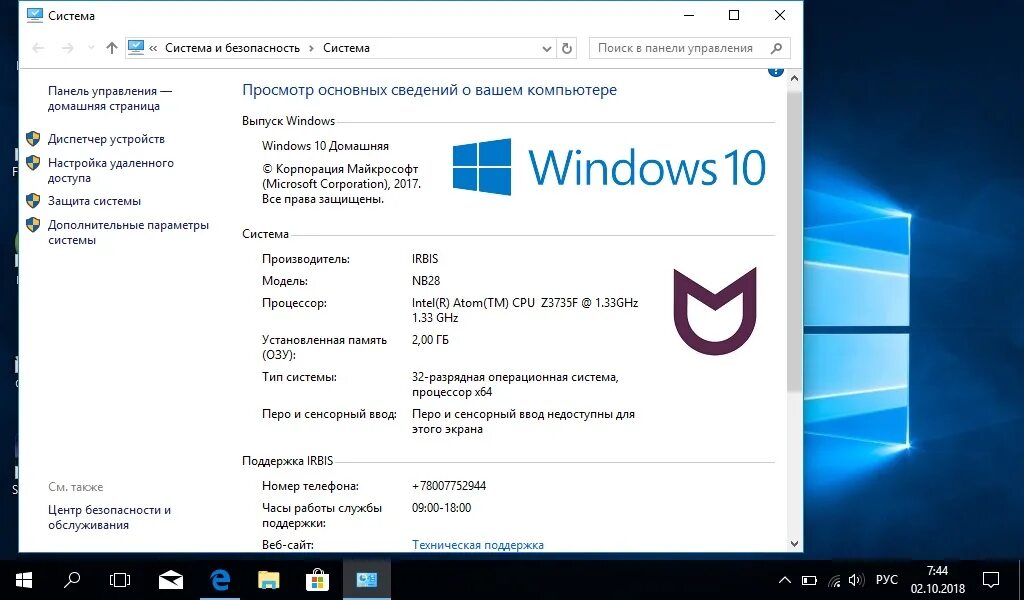Click the refresh icon next to address bar

[566, 48]
